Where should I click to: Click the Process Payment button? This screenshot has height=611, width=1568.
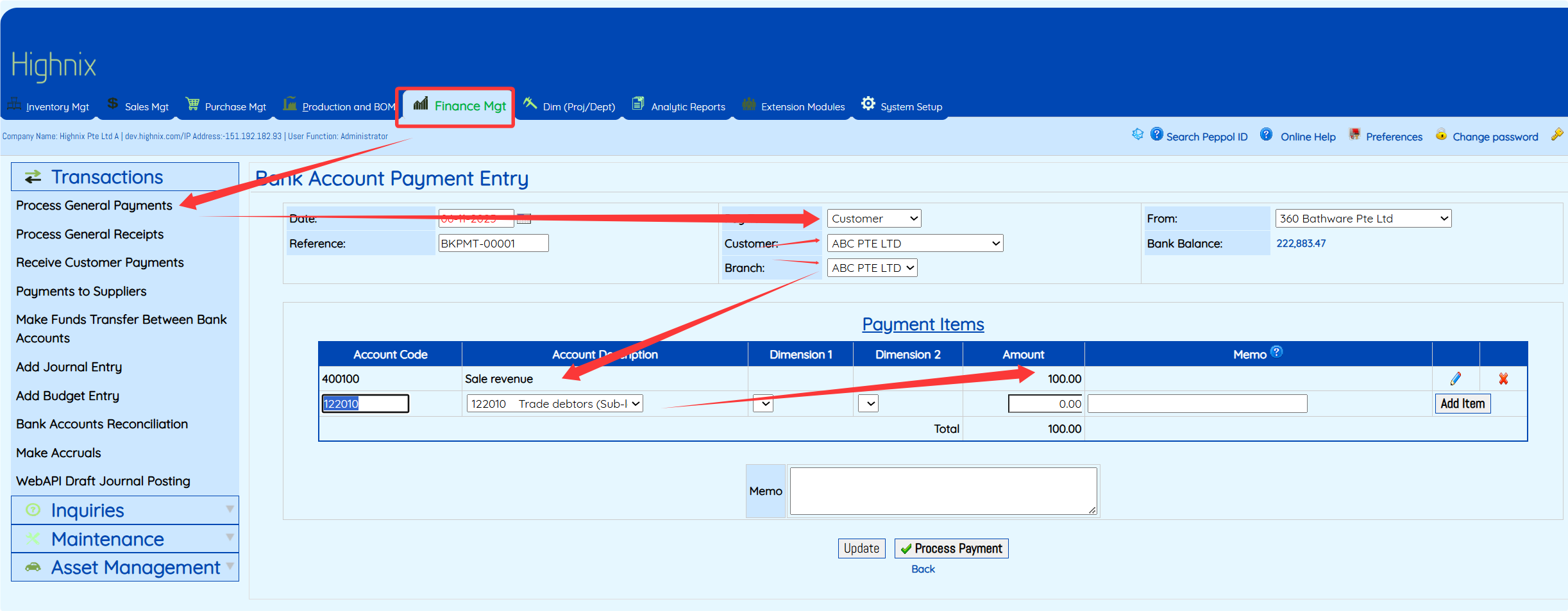click(951, 549)
